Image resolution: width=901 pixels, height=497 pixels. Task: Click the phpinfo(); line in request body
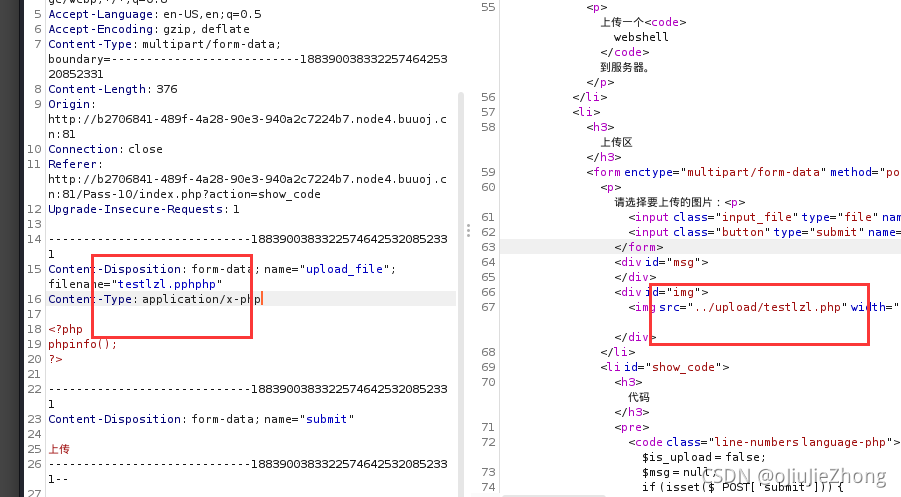82,344
